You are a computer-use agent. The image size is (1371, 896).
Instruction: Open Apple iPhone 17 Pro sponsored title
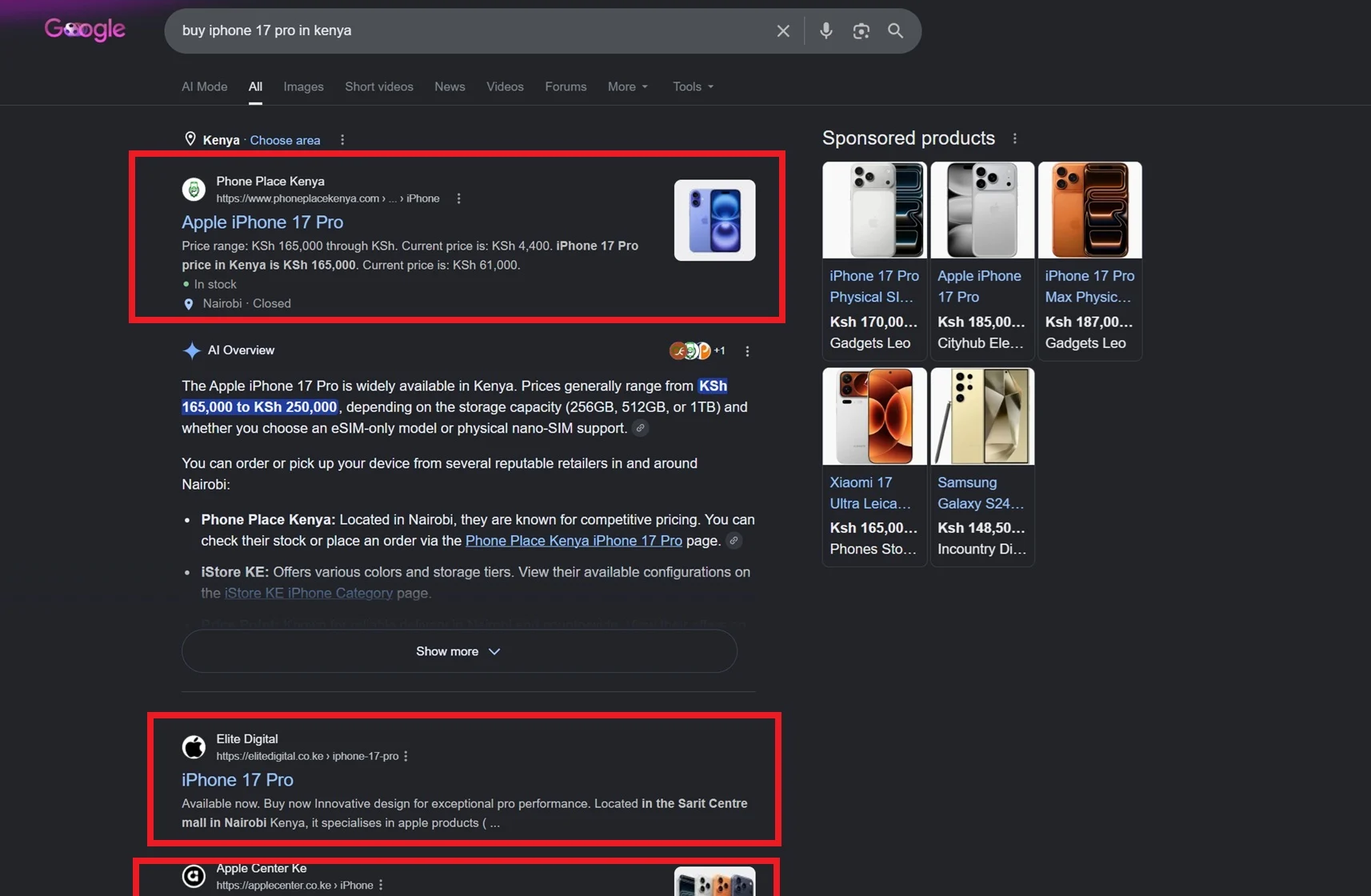pos(980,286)
